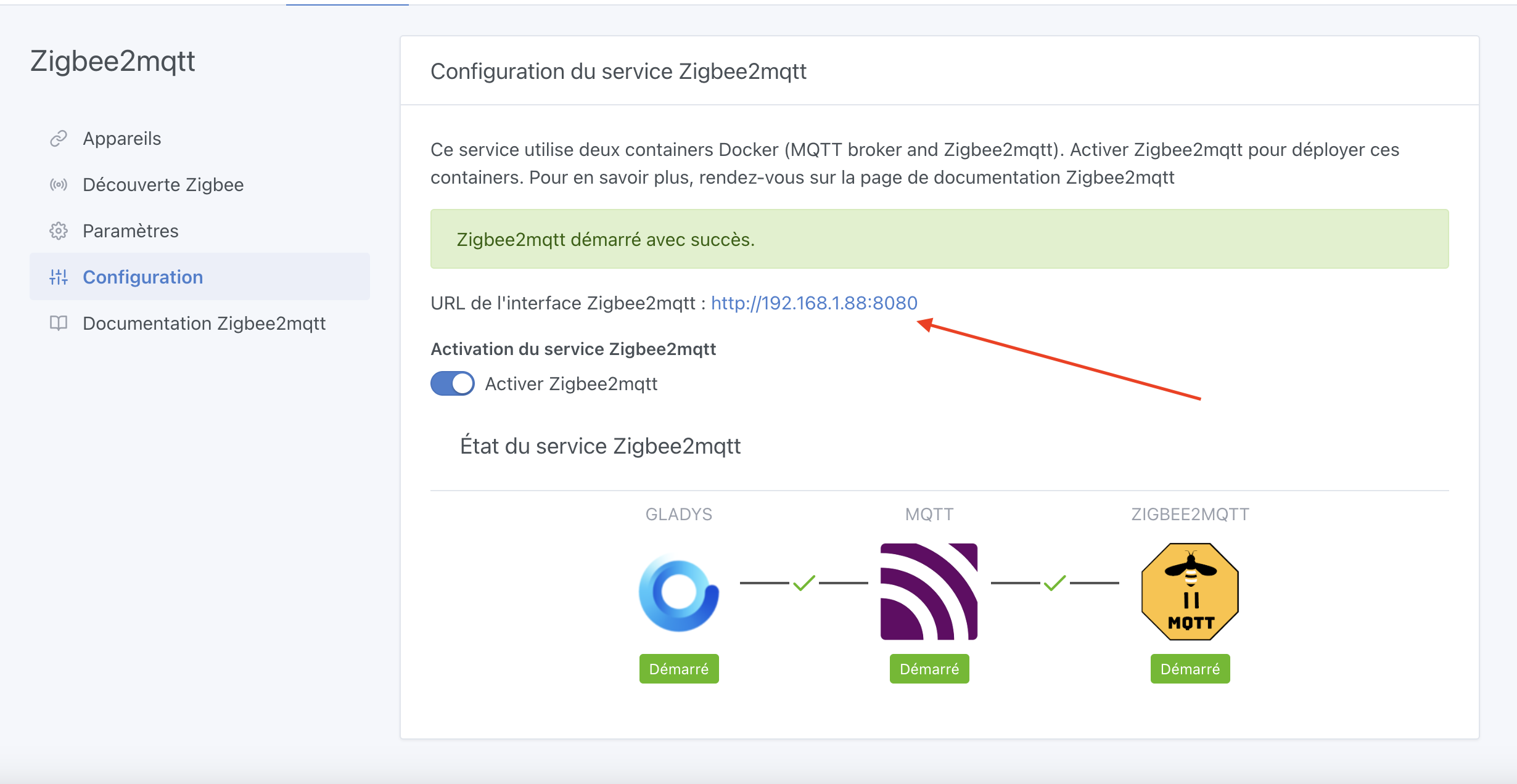Click the Démarré badge under GLADYS
Image resolution: width=1517 pixels, height=784 pixels.
click(678, 668)
